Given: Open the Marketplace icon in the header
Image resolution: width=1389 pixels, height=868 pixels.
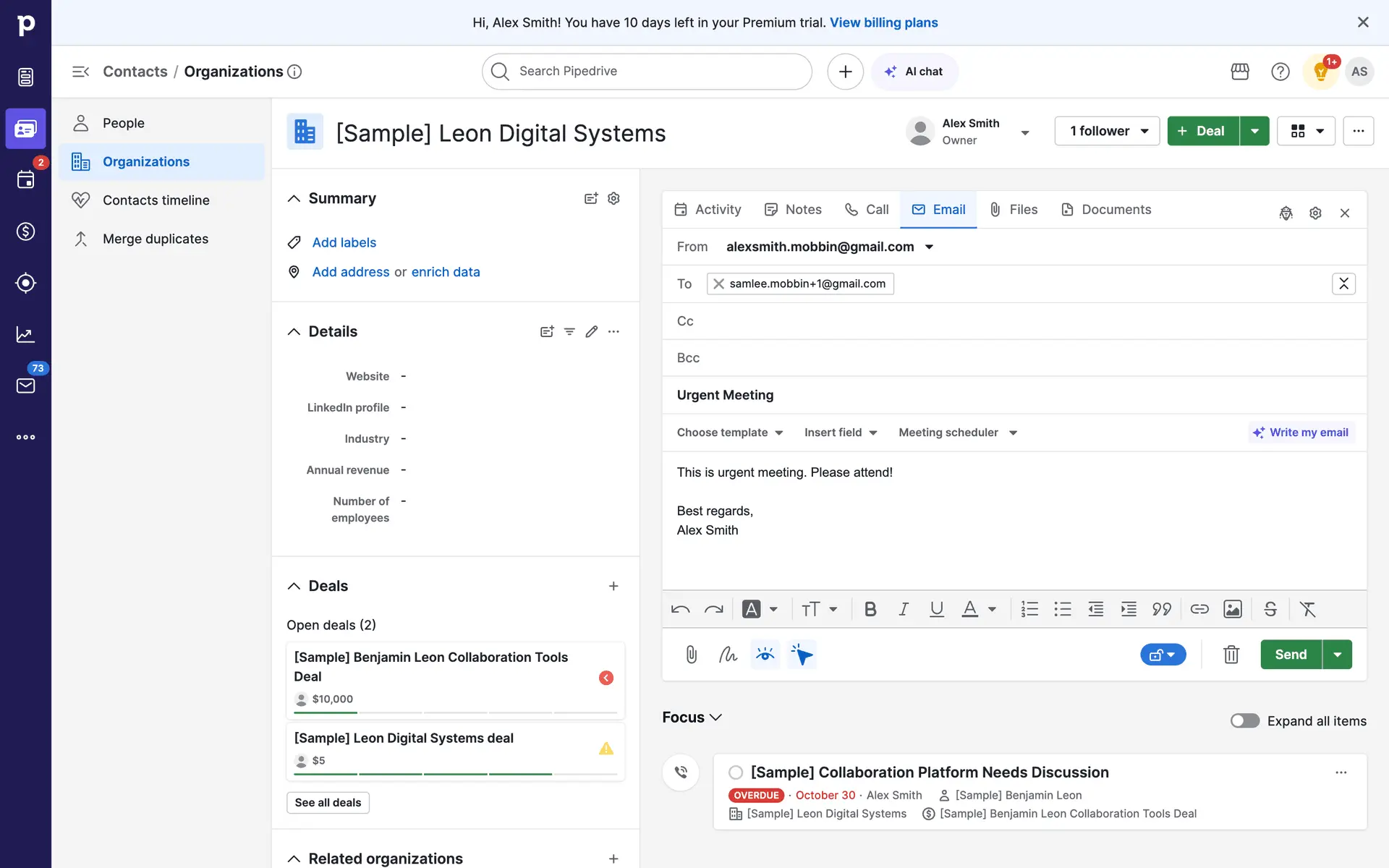Looking at the screenshot, I should click(x=1240, y=72).
